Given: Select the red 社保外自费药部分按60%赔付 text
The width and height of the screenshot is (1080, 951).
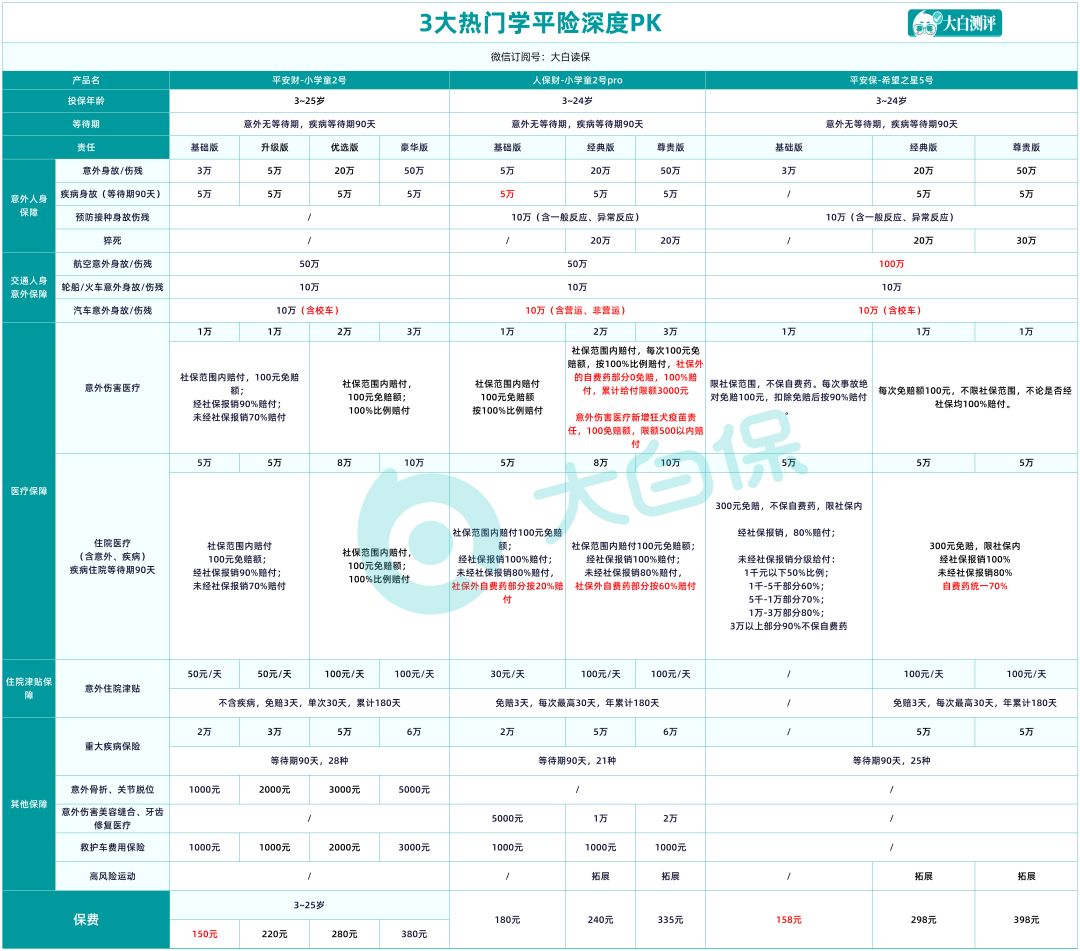Looking at the screenshot, I should pos(635,586).
